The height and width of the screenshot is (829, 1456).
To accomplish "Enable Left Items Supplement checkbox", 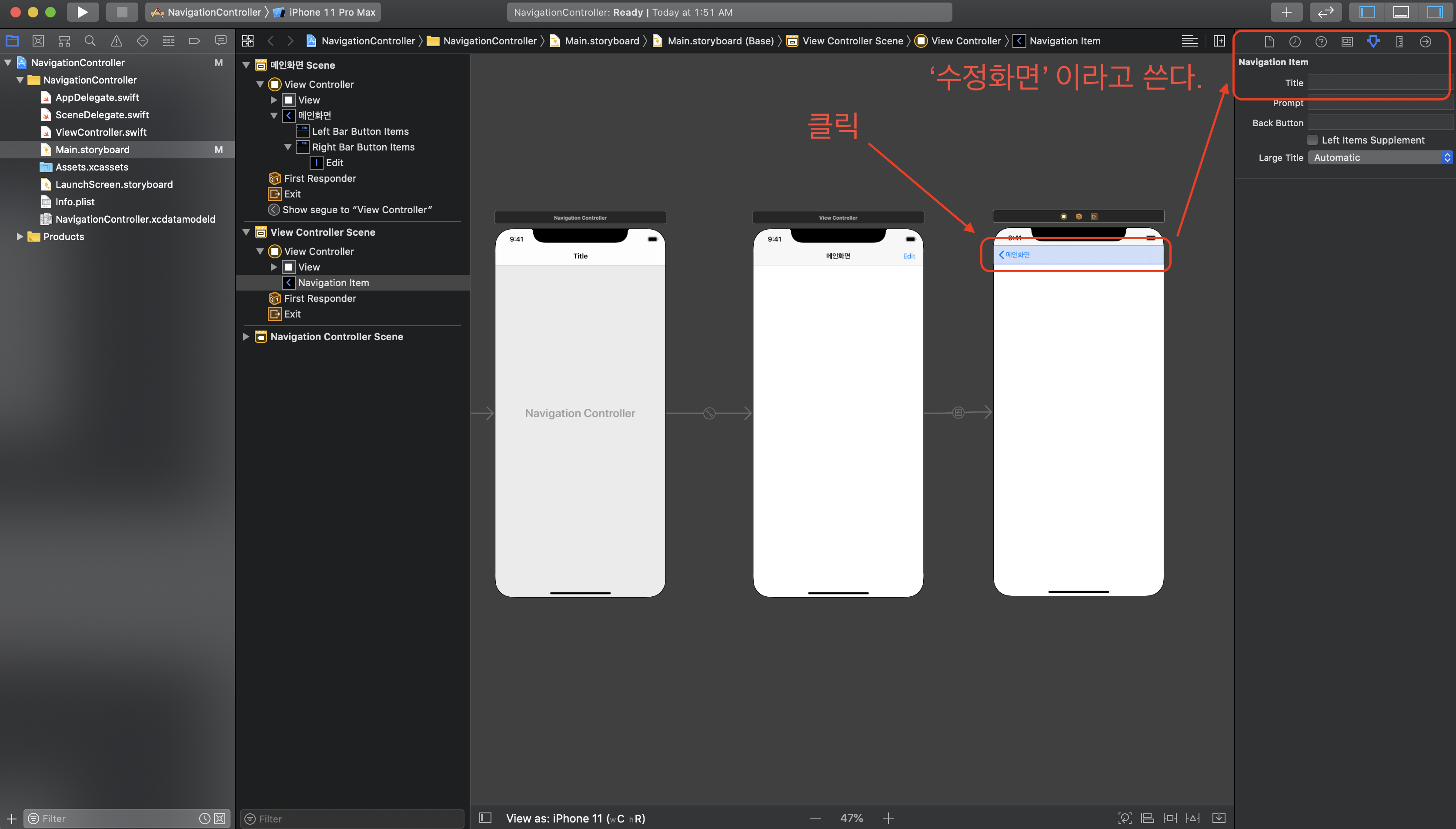I will [x=1312, y=140].
